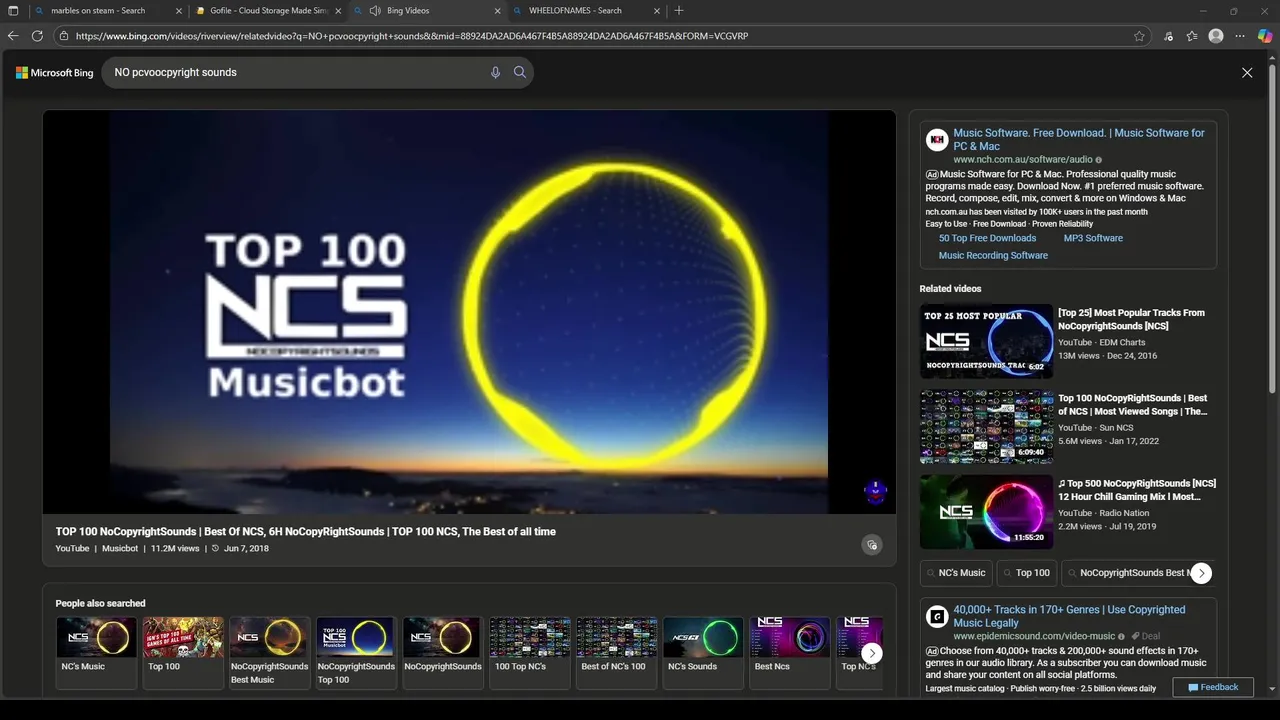Open the Feedback button
This screenshot has width=1280, height=720.
[x=1213, y=687]
